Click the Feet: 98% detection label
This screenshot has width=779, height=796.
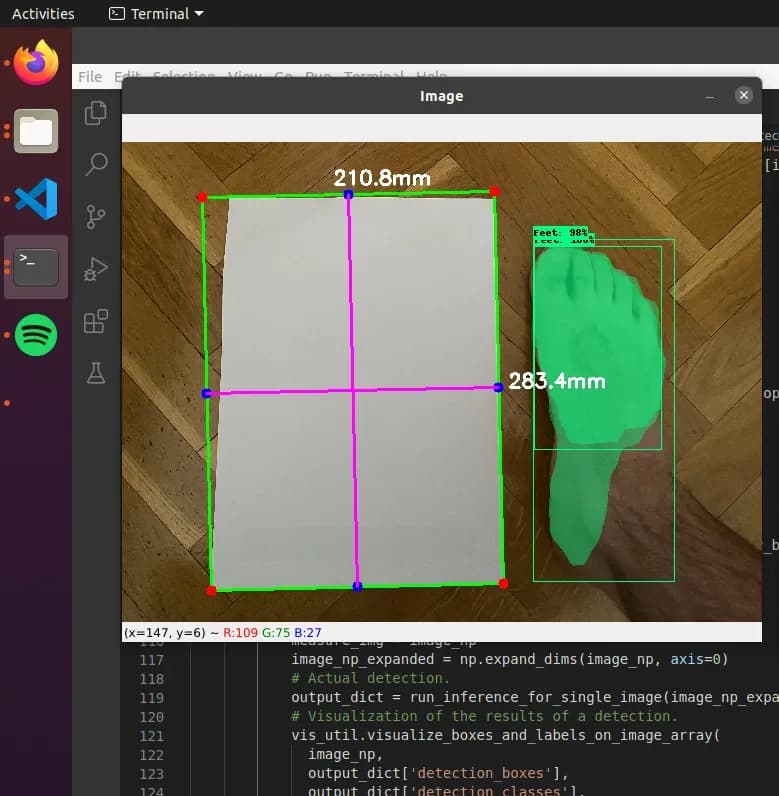tap(560, 233)
